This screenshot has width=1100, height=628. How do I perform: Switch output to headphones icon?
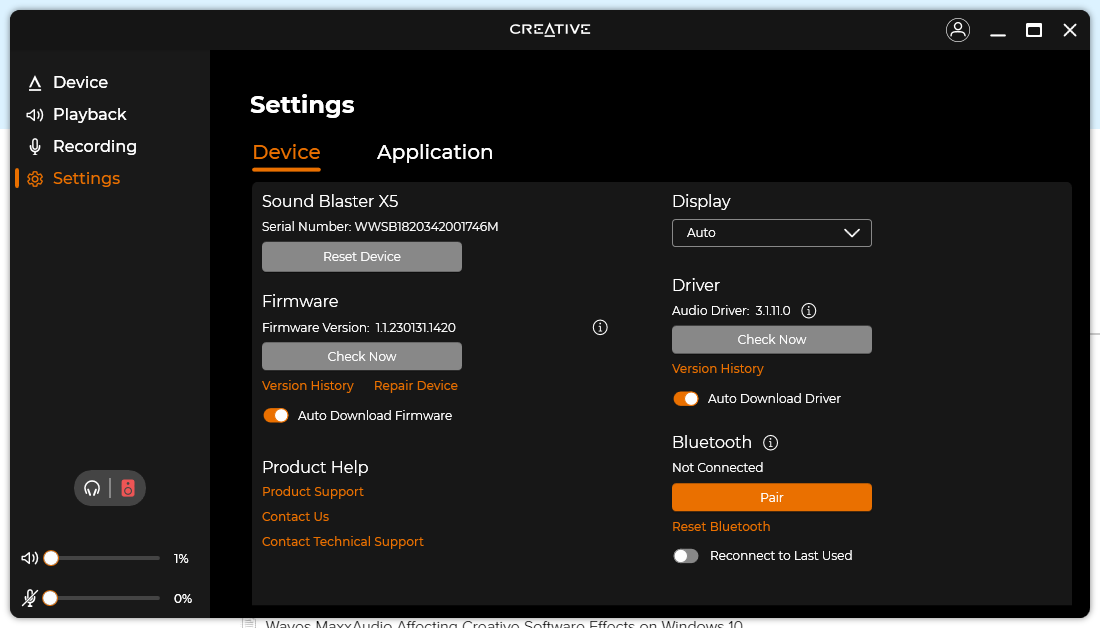[x=92, y=488]
